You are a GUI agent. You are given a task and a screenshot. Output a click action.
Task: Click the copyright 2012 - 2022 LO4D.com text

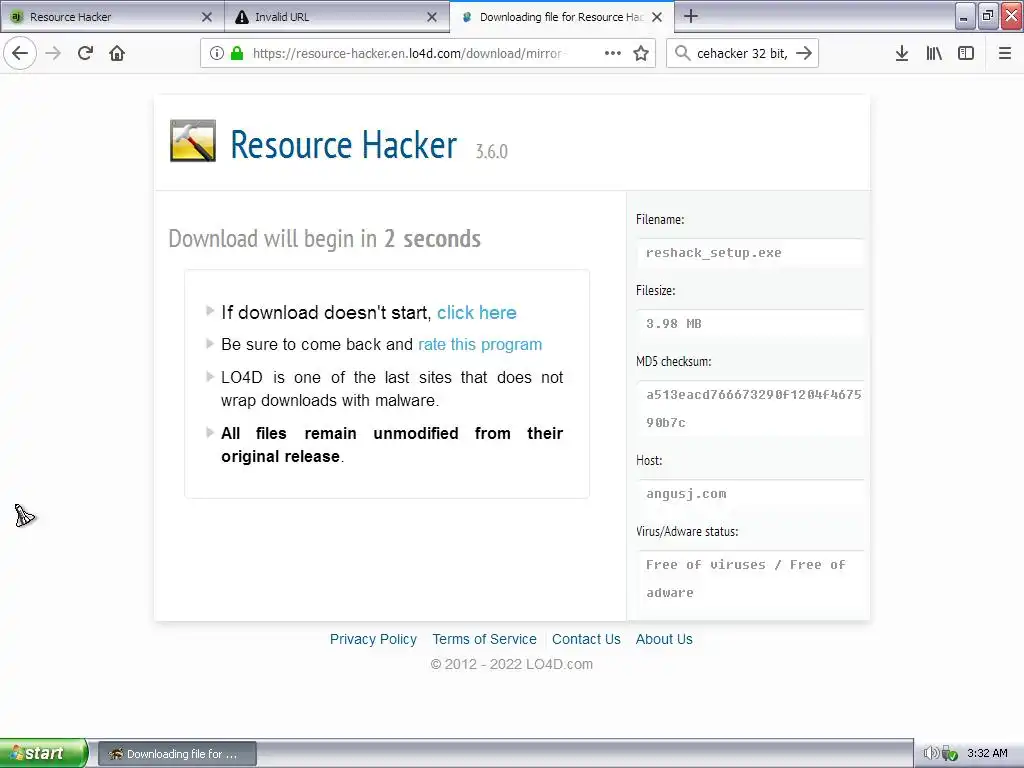[x=511, y=664]
